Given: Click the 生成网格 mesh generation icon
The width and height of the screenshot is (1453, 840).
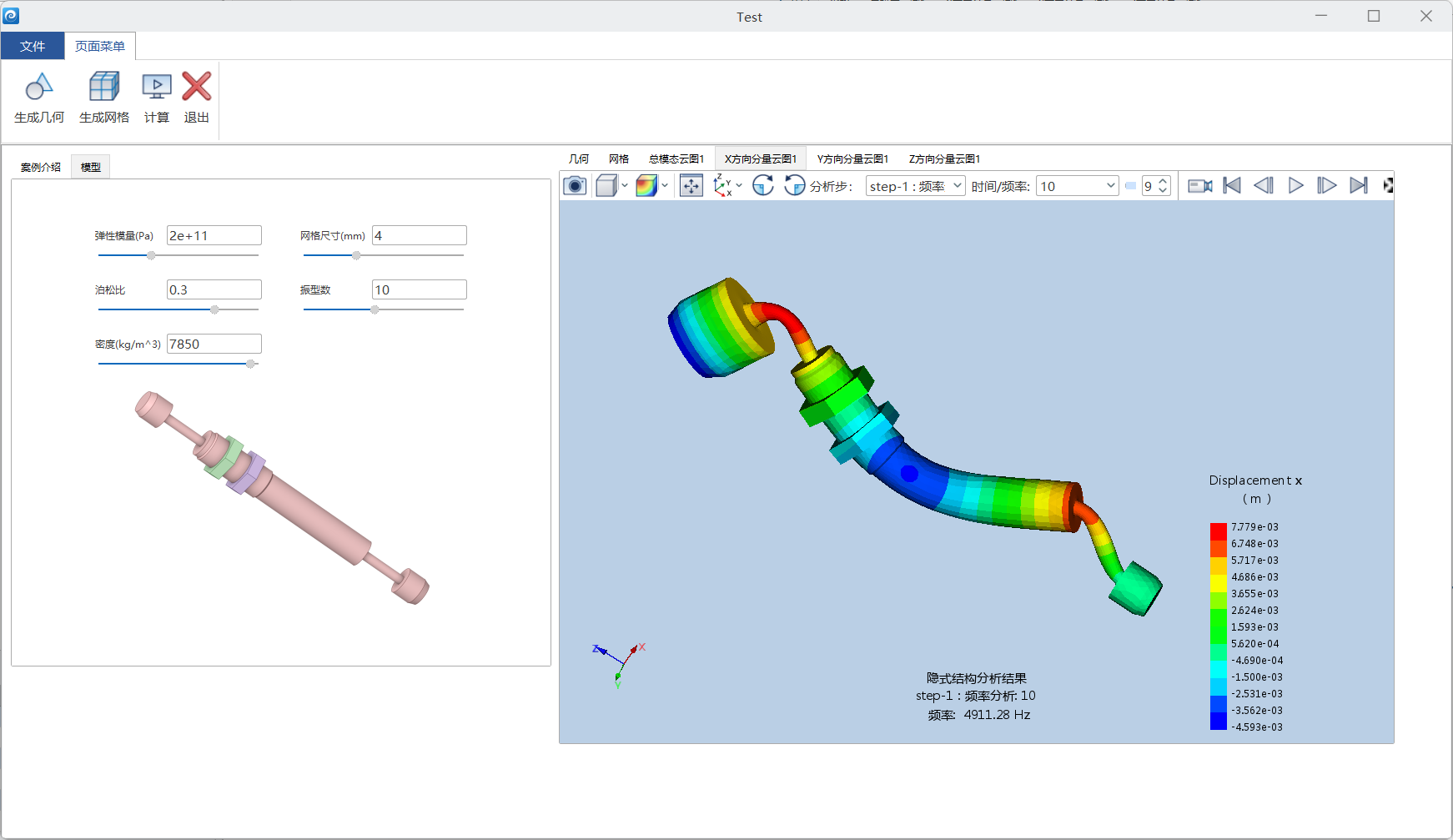Looking at the screenshot, I should click(104, 87).
